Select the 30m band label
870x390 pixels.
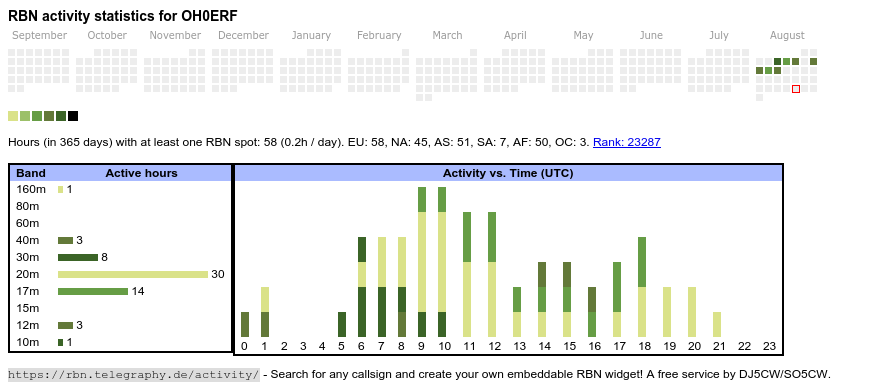pos(28,257)
